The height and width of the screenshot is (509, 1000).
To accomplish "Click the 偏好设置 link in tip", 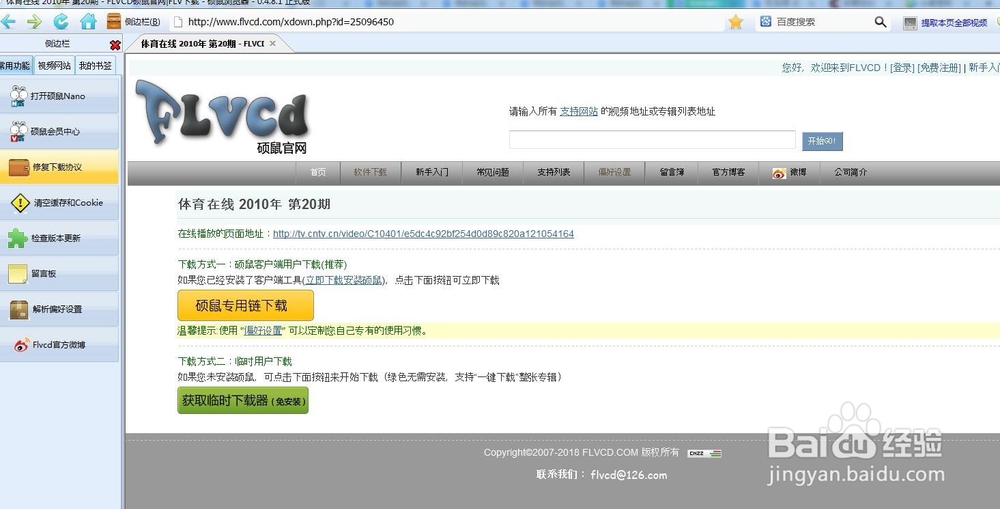I will tap(263, 331).
